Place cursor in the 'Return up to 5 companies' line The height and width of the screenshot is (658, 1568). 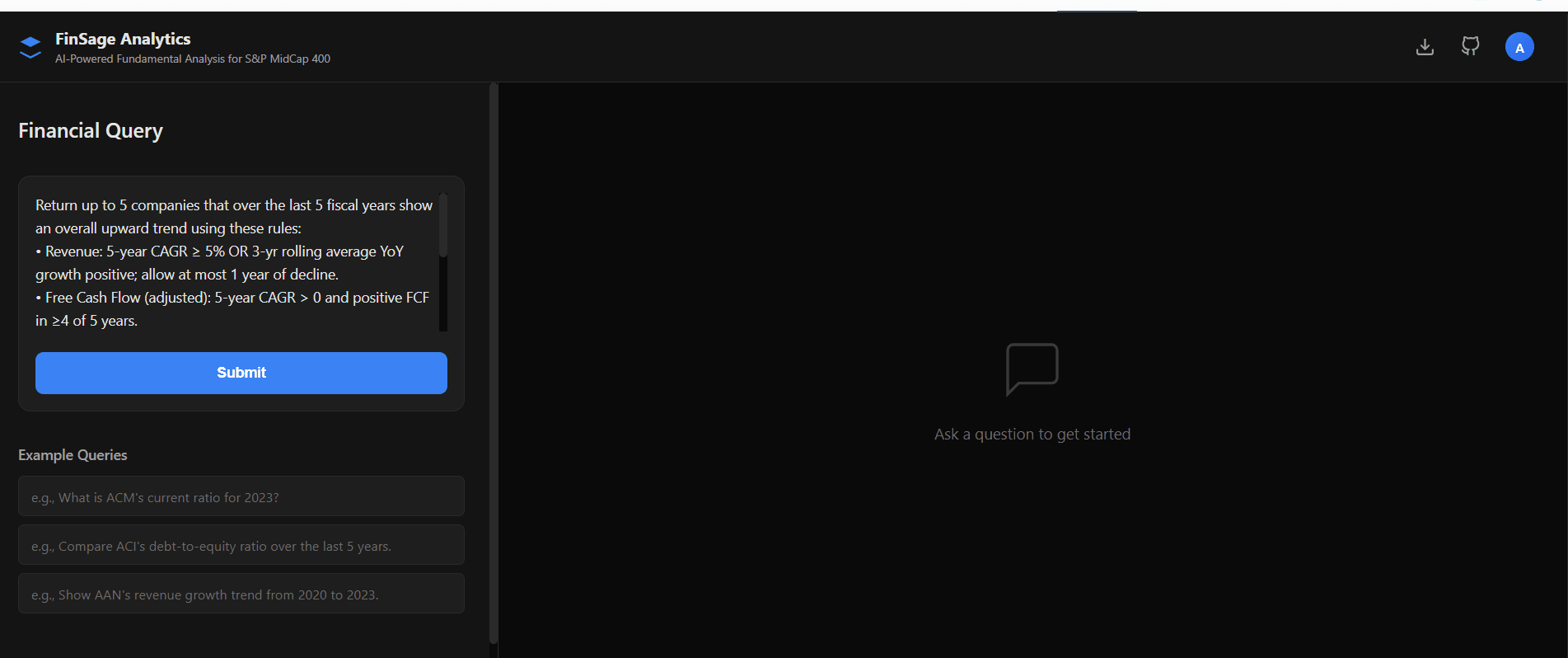pyautogui.click(x=233, y=205)
